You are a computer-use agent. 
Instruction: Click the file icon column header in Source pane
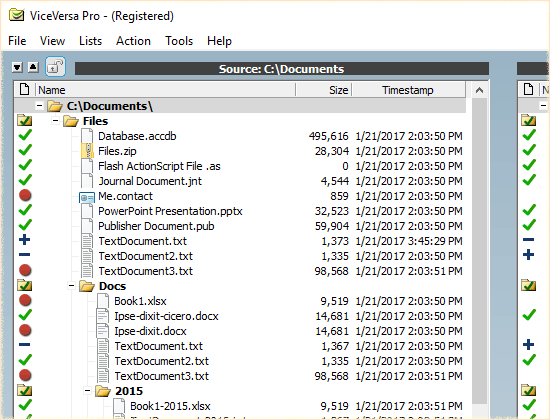pyautogui.click(x=25, y=90)
